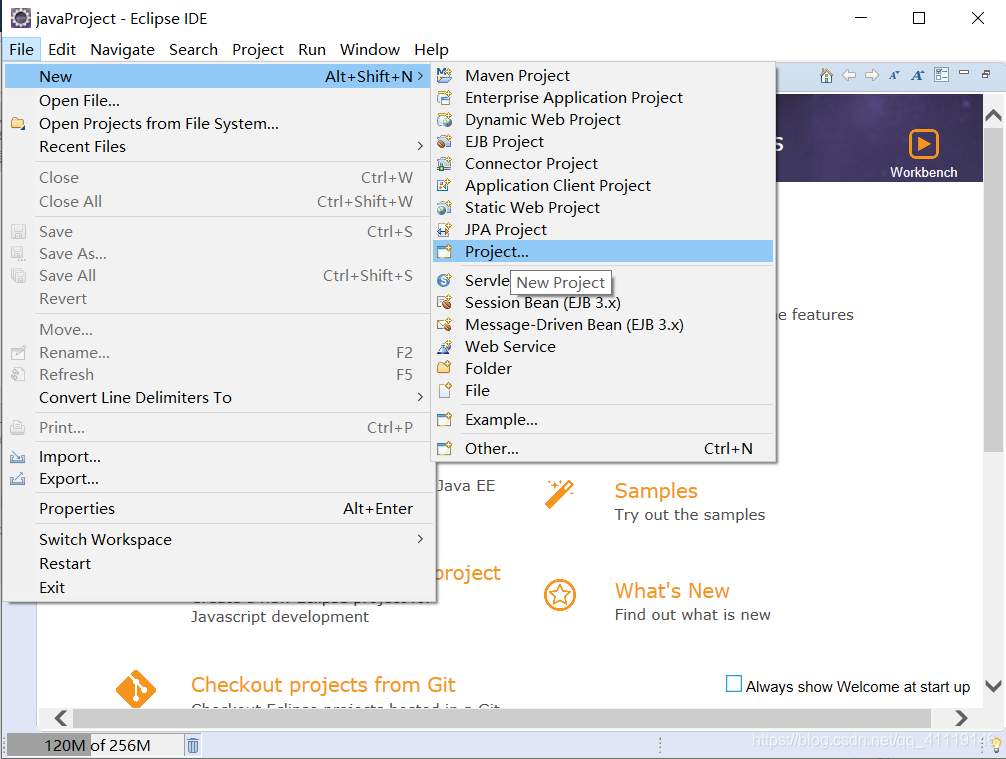Restore the Welcome view panel
The height and width of the screenshot is (759, 1006).
coord(986,74)
